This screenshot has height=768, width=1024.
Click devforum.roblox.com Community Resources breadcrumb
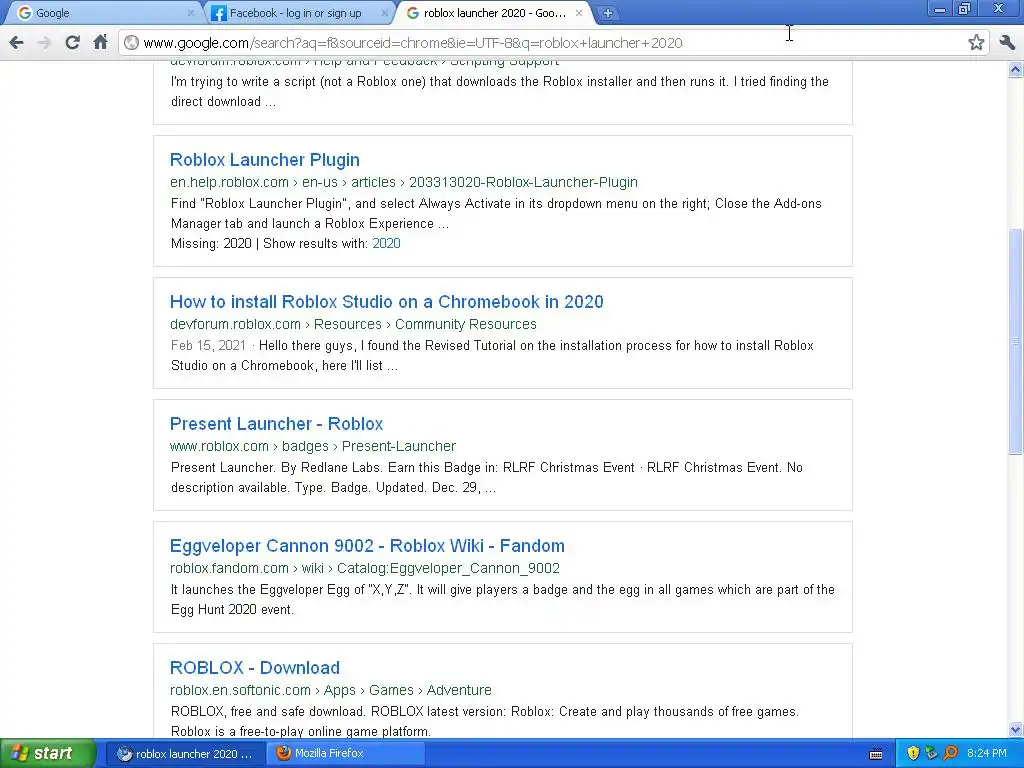click(353, 324)
